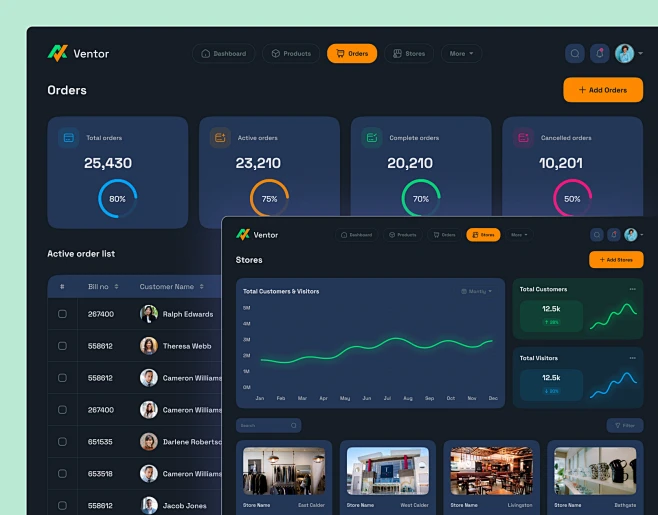Screen dimensions: 658x515
Task: Select the active Stores tab in Stores window
Action: (x=483, y=235)
